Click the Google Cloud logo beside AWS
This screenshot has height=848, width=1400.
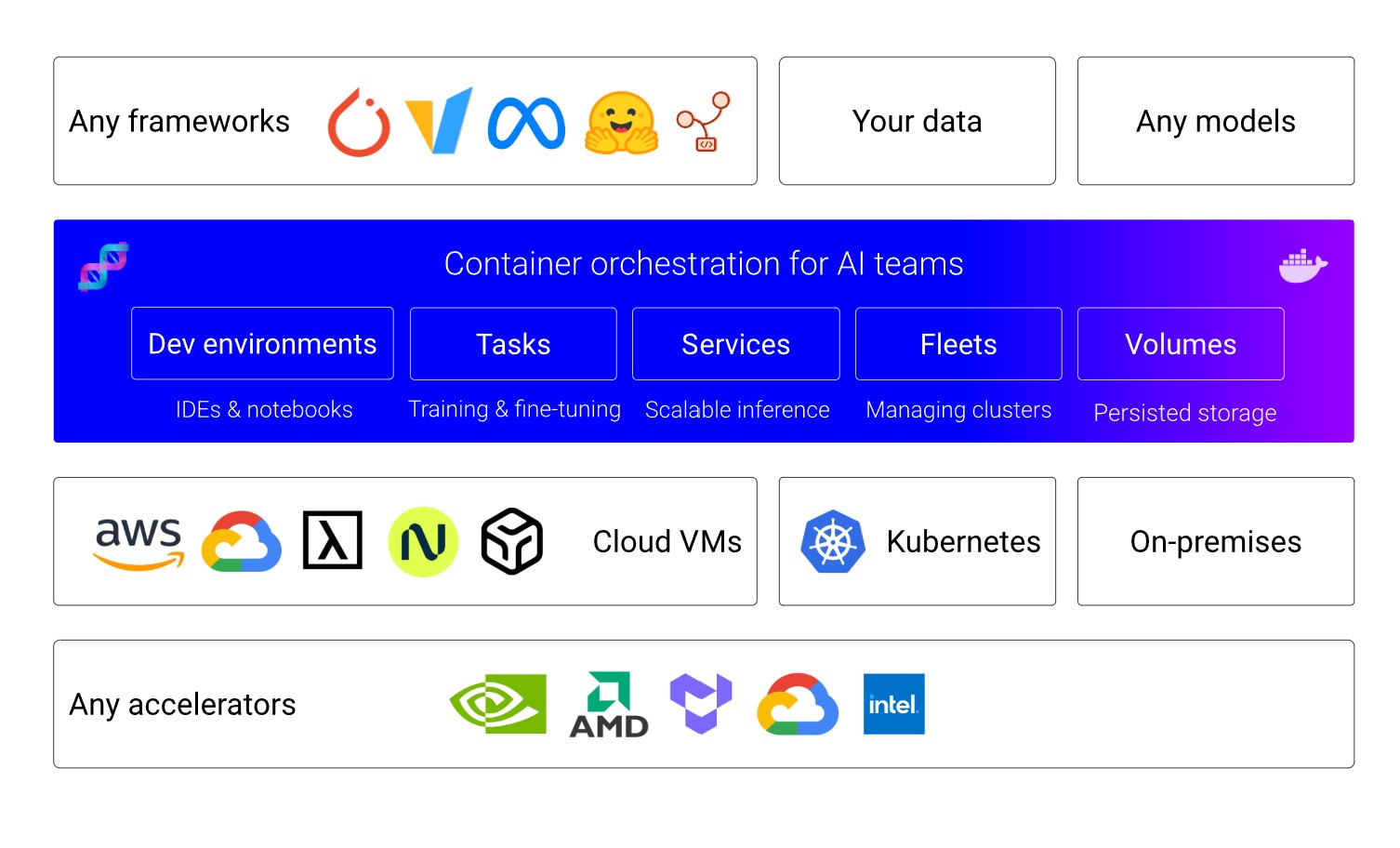[x=242, y=541]
